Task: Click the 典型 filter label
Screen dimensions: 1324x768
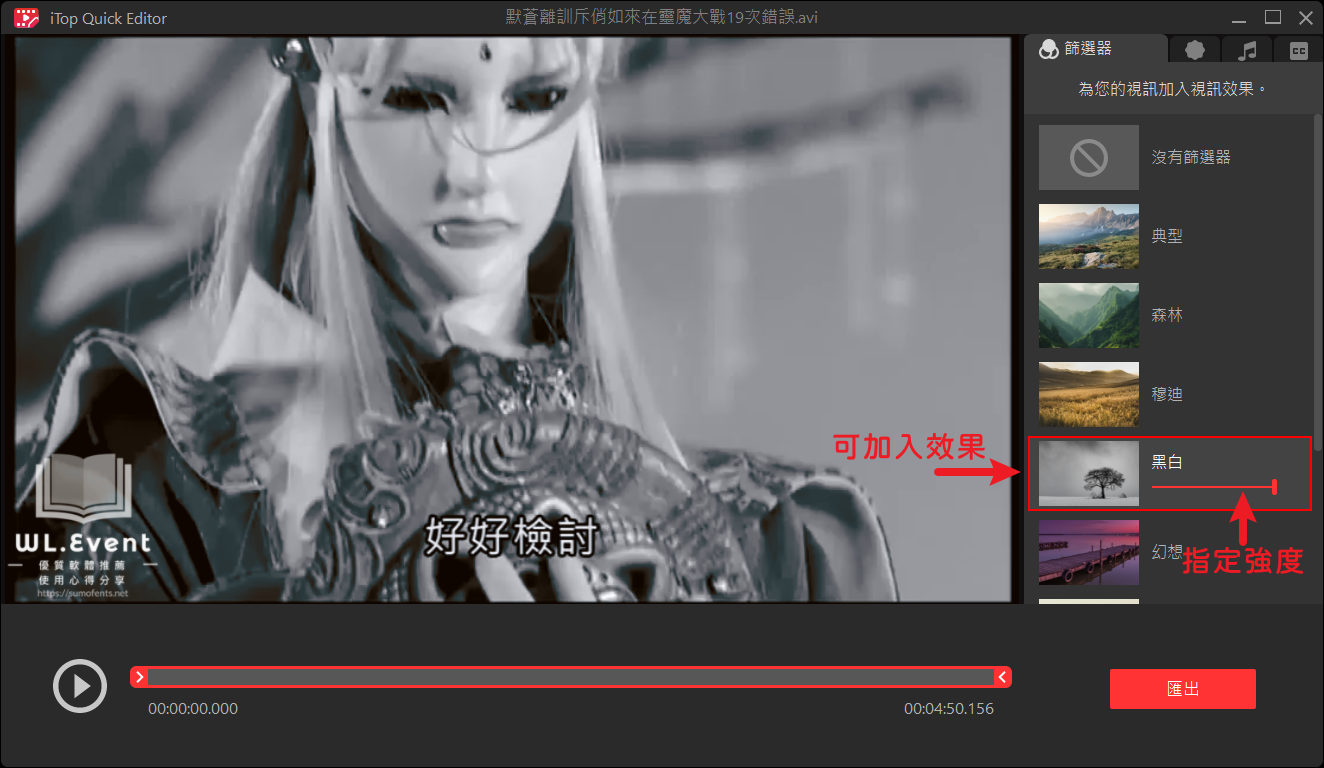Action: [x=1167, y=236]
